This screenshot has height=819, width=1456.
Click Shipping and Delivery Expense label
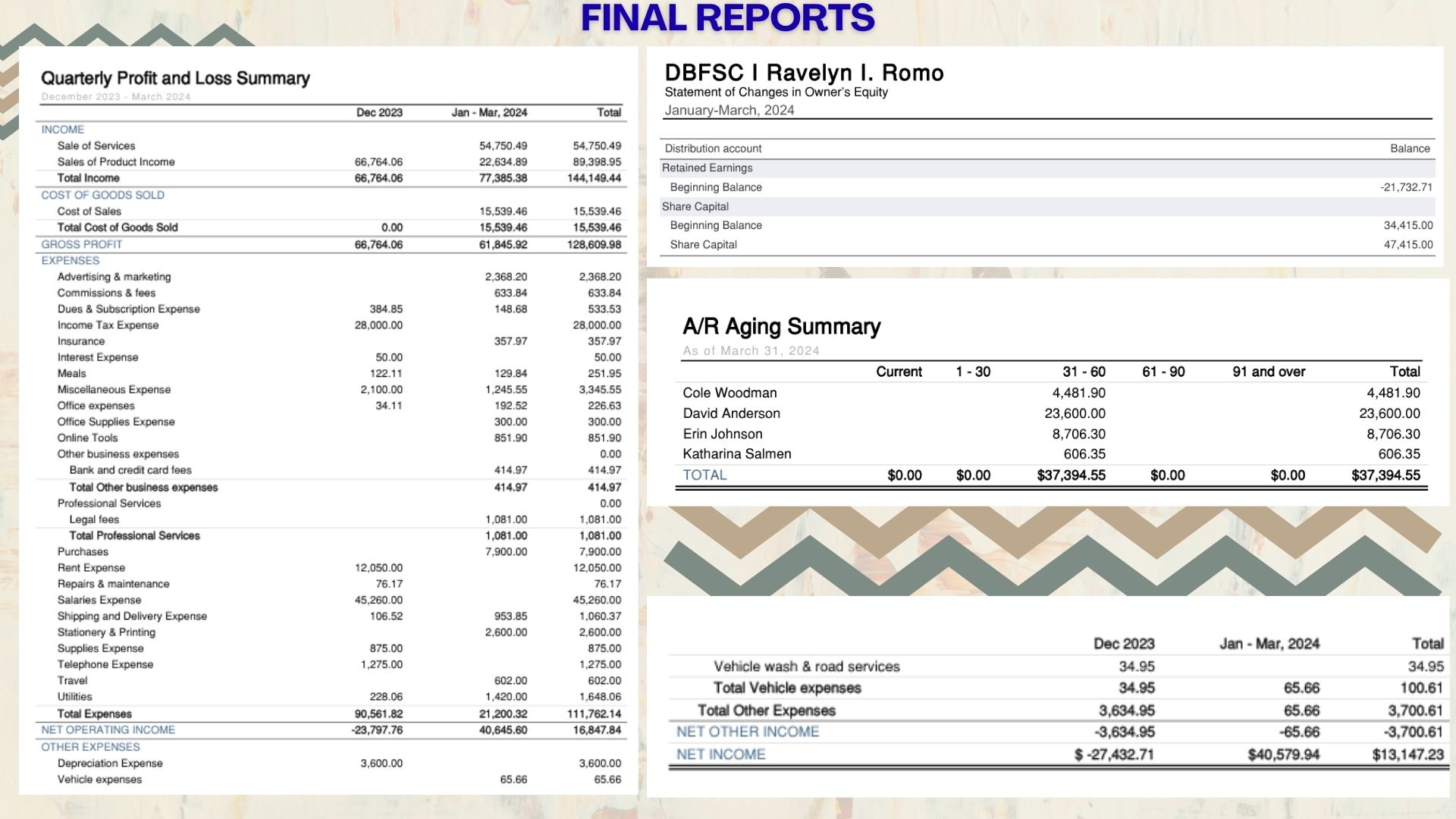(x=132, y=616)
